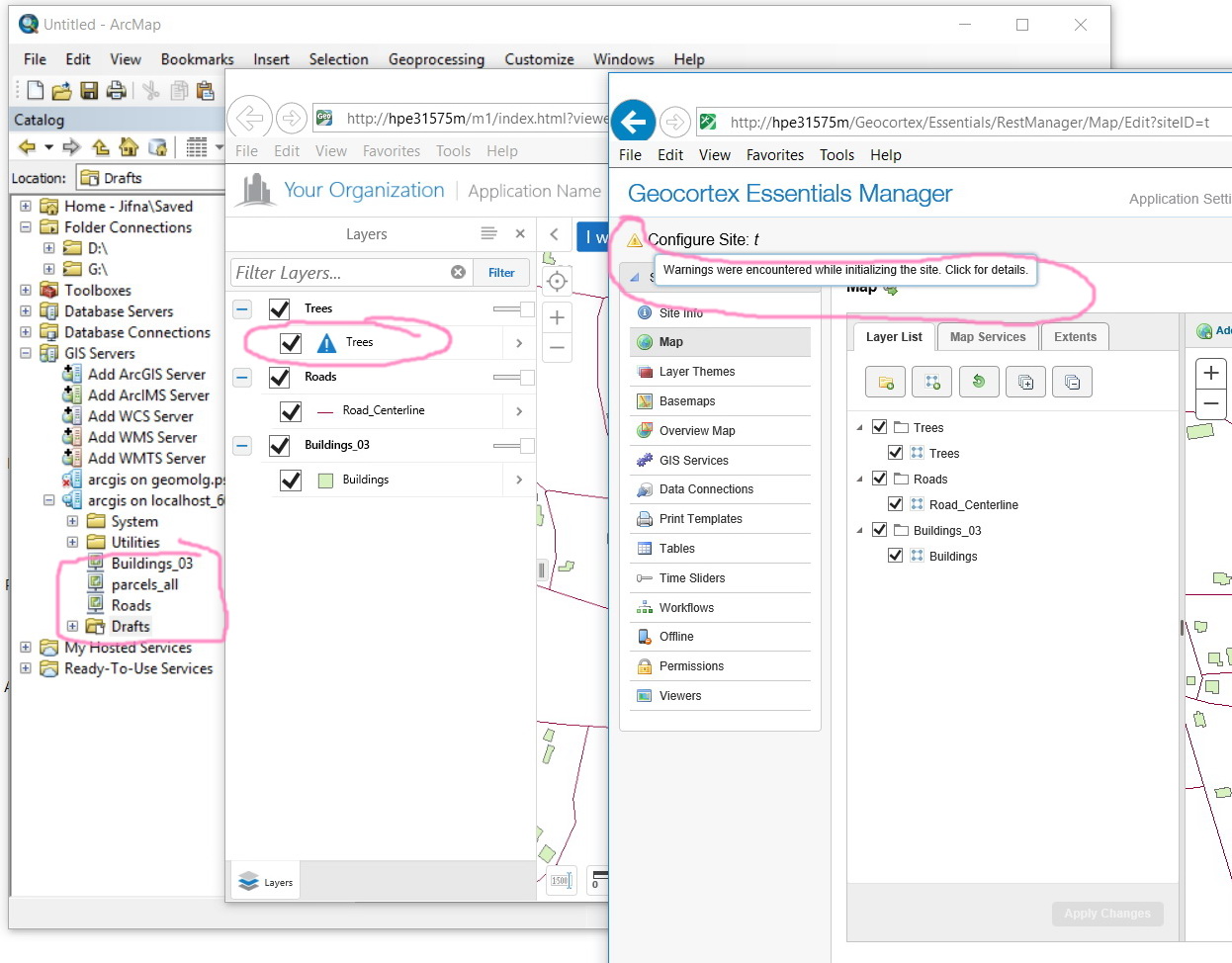Zoom in on the viewer map

[557, 317]
